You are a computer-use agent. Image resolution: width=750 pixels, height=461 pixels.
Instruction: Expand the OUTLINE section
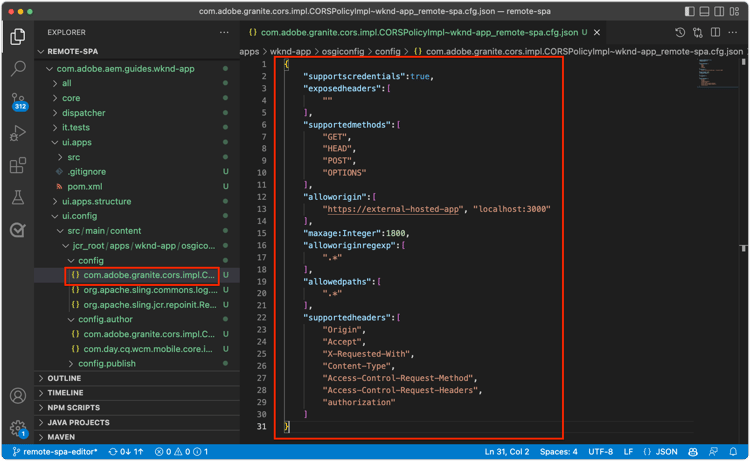[x=65, y=378]
